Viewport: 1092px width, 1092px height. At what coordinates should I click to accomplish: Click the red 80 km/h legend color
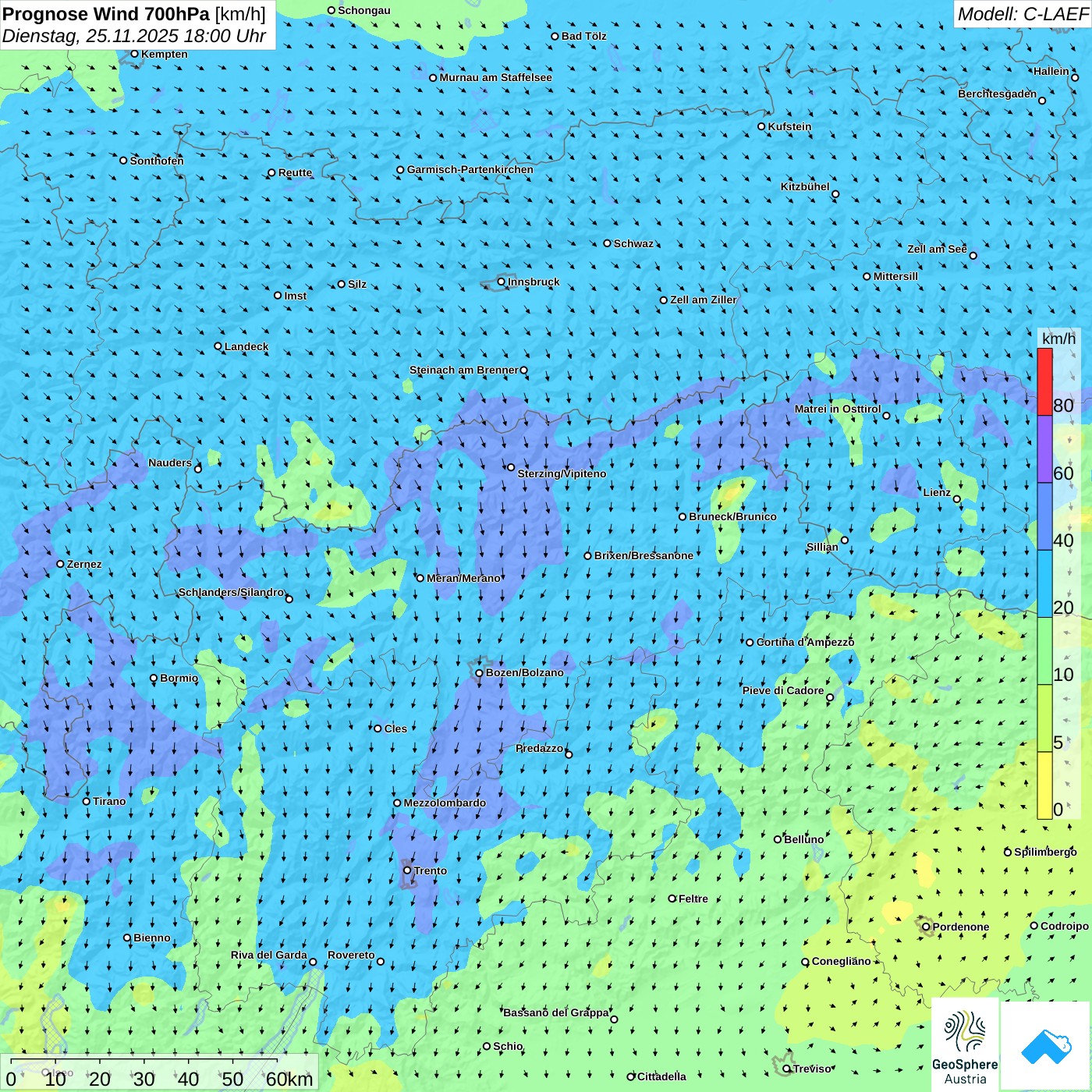(1044, 381)
